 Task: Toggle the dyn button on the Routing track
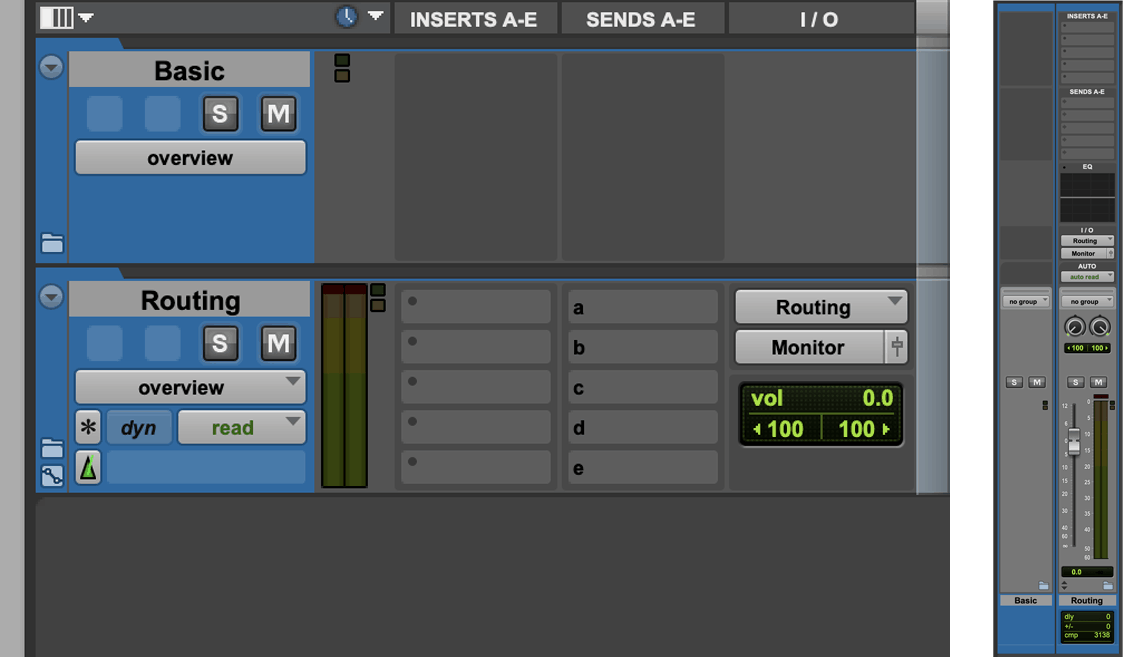point(139,427)
